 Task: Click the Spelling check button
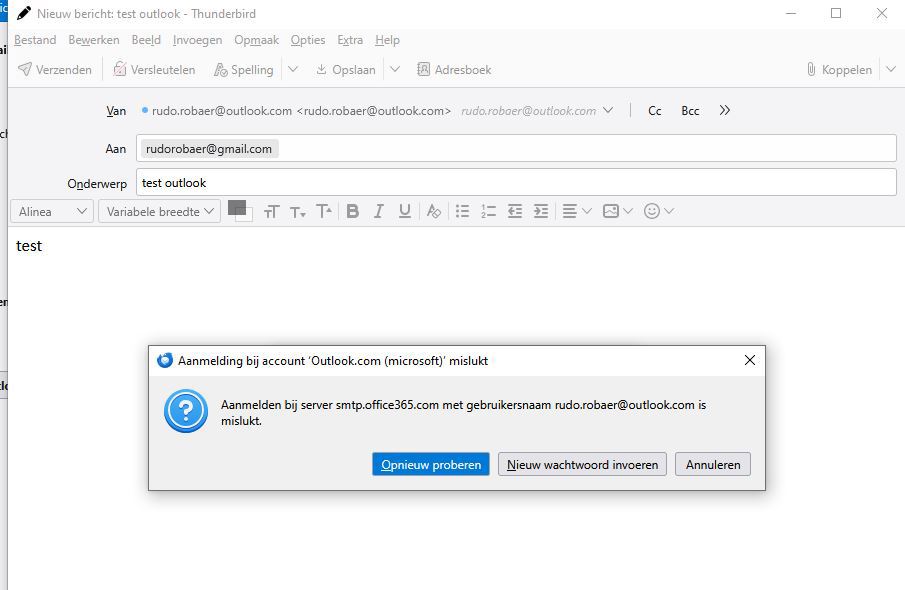point(244,70)
